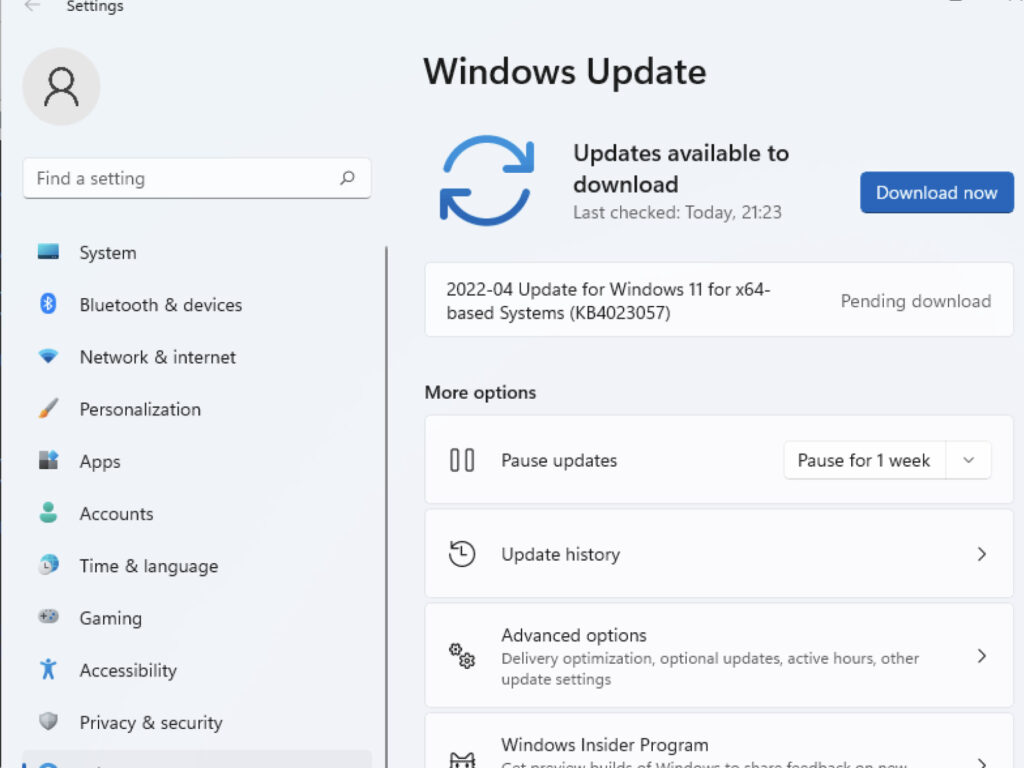Click the Pause for 1 week button
Viewport: 1024px width, 768px height.
click(863, 460)
